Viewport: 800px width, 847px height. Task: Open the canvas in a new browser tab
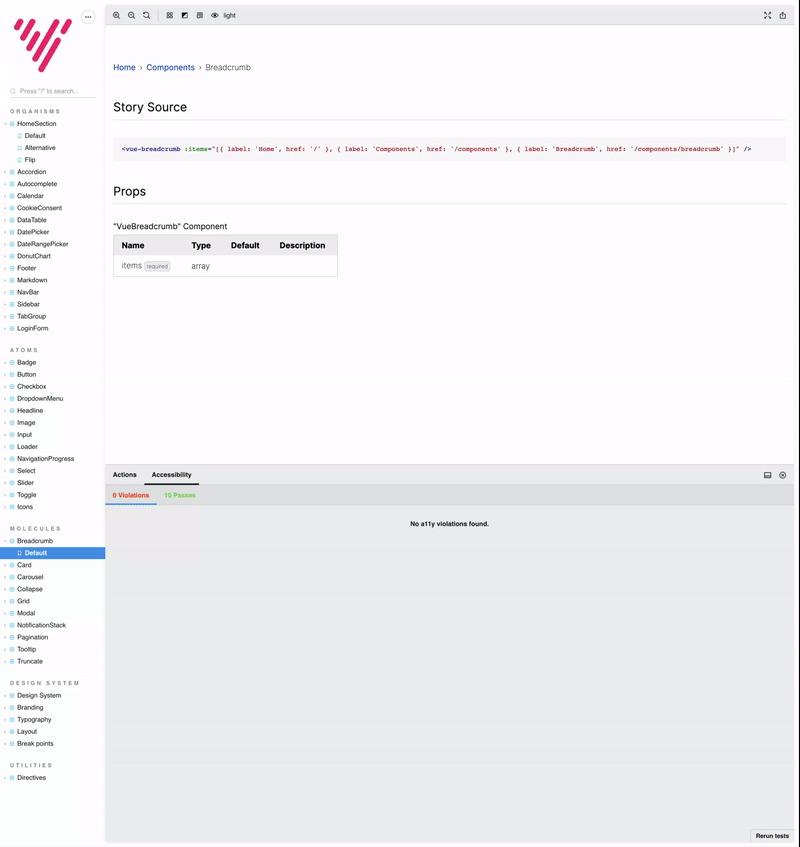tap(784, 15)
